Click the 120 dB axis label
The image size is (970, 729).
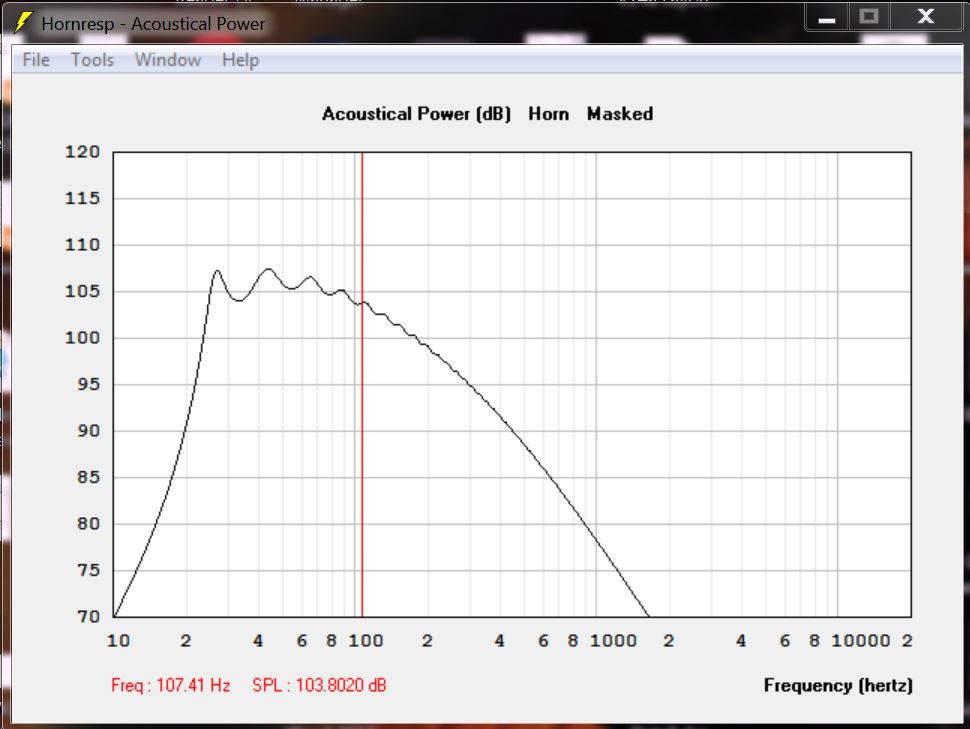pyautogui.click(x=82, y=152)
